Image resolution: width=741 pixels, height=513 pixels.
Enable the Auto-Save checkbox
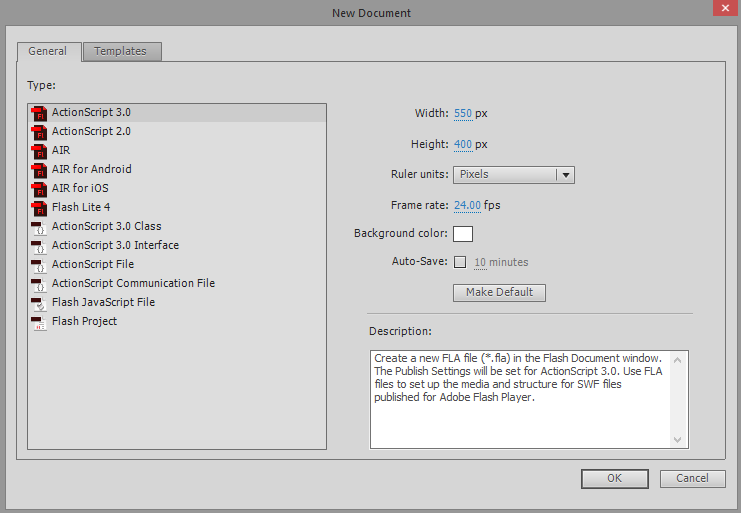(460, 262)
